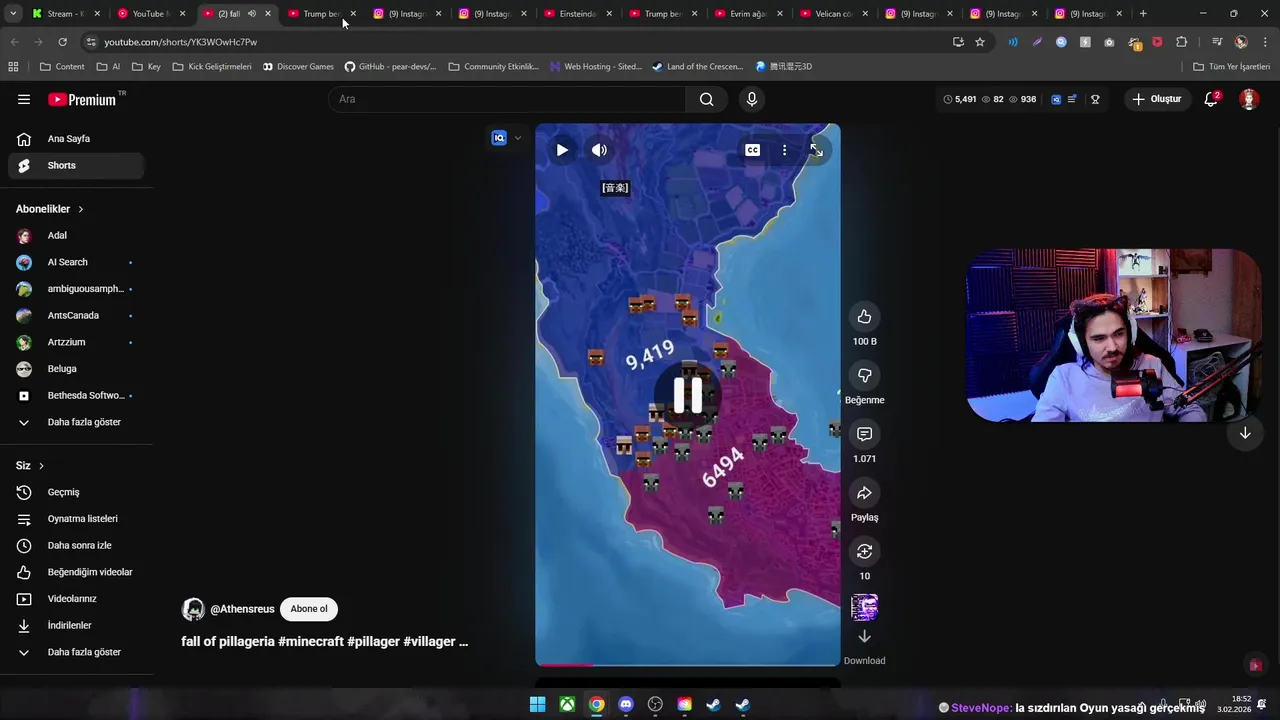Open the Athensreus channel avatar
Image resolution: width=1280 pixels, height=720 pixels.
tap(193, 610)
